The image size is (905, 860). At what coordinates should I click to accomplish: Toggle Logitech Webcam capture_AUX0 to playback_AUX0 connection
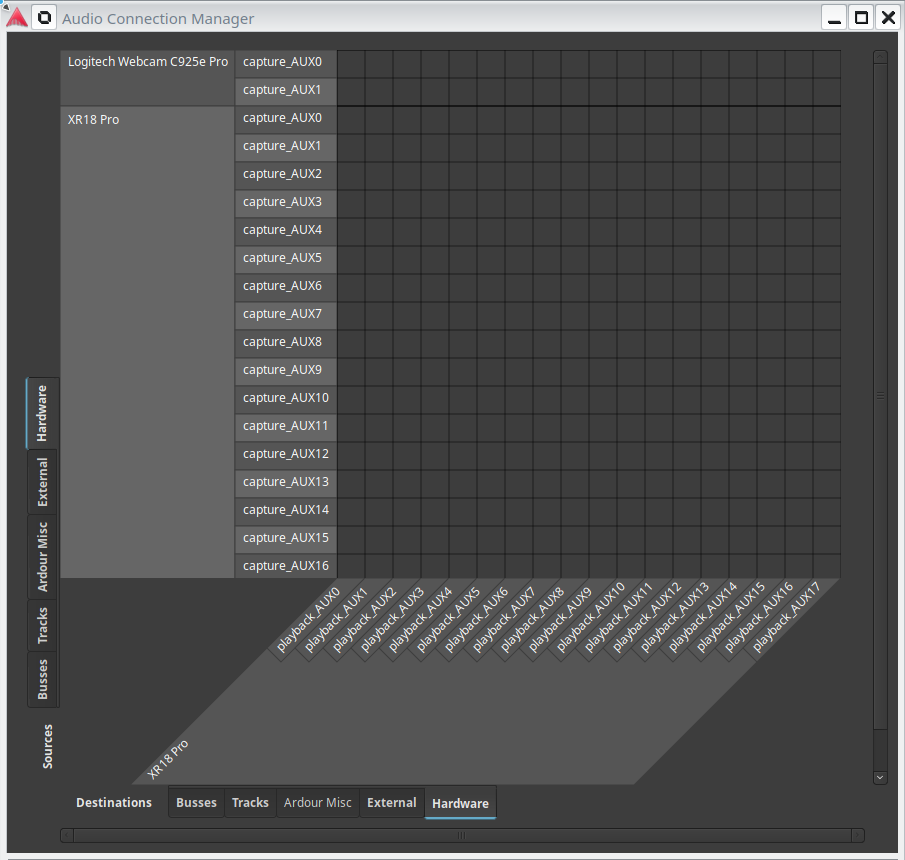pyautogui.click(x=351, y=63)
